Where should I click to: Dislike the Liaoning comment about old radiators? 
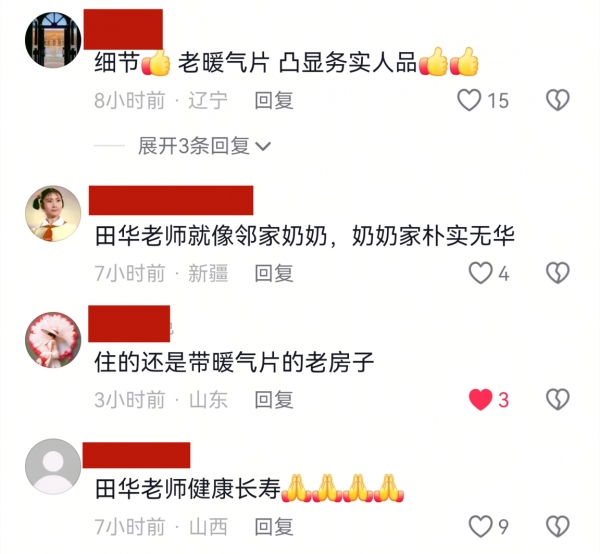558,100
